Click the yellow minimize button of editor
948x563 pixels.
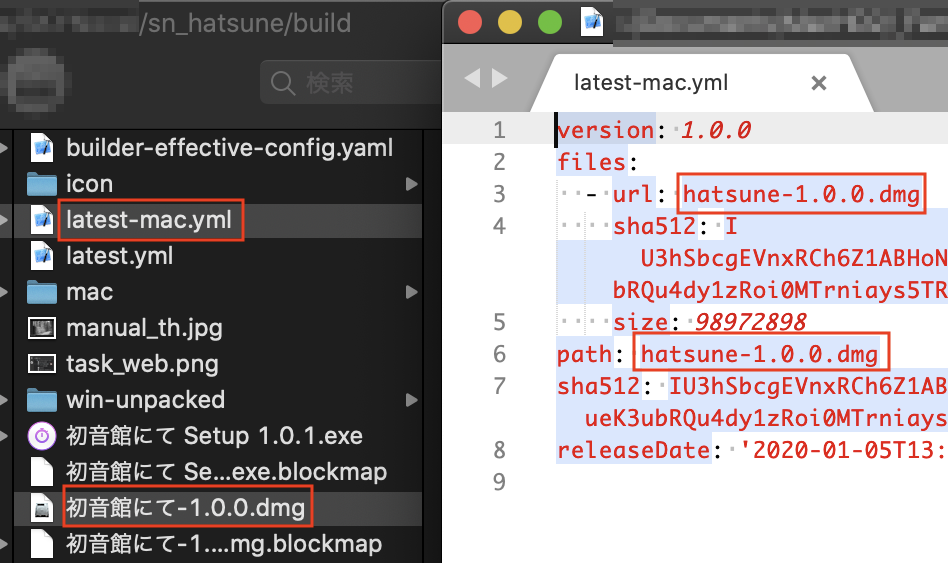pyautogui.click(x=510, y=23)
